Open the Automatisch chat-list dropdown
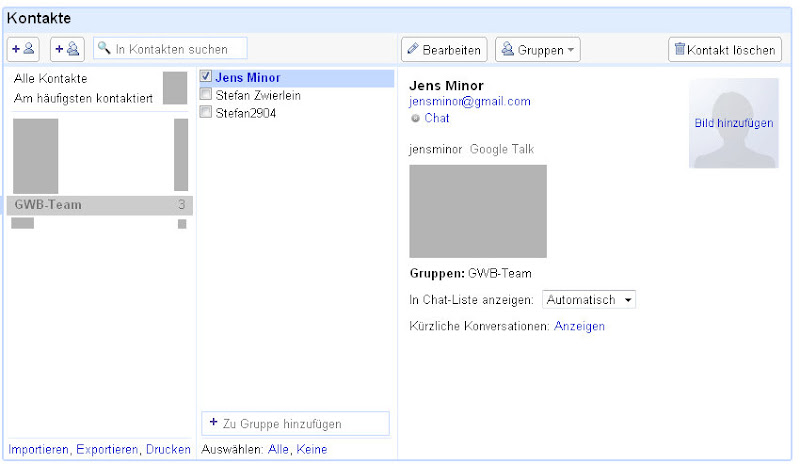 coord(588,300)
